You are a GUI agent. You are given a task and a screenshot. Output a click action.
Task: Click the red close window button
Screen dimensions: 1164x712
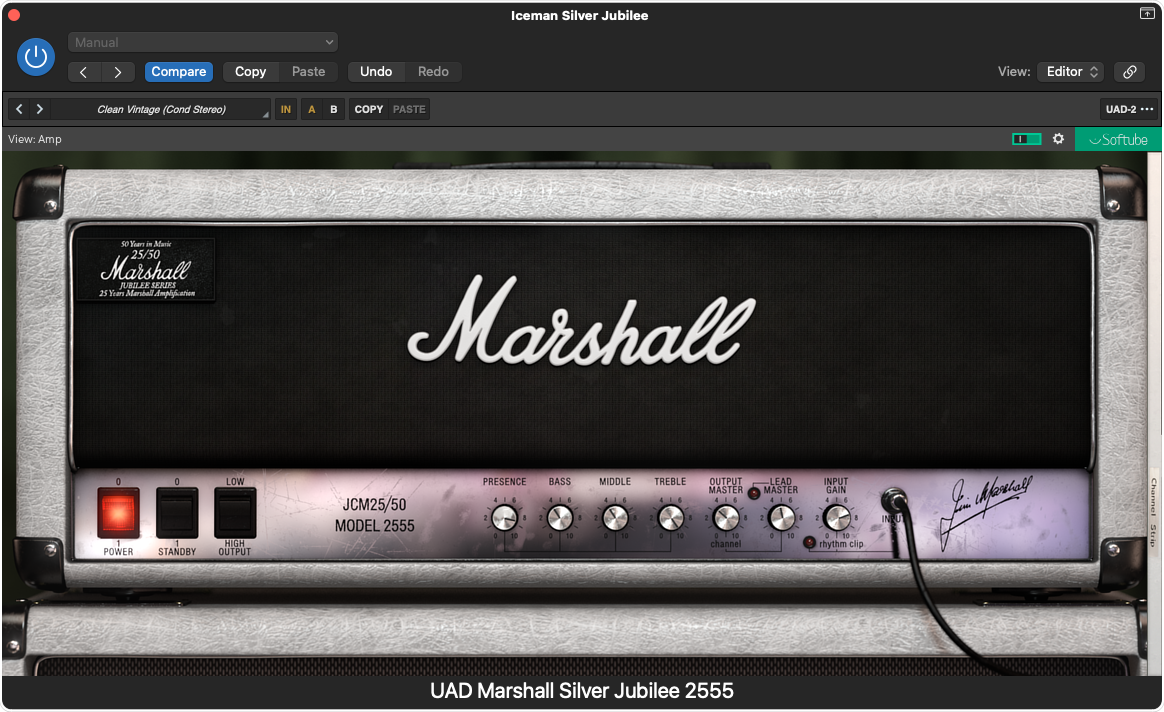13,15
